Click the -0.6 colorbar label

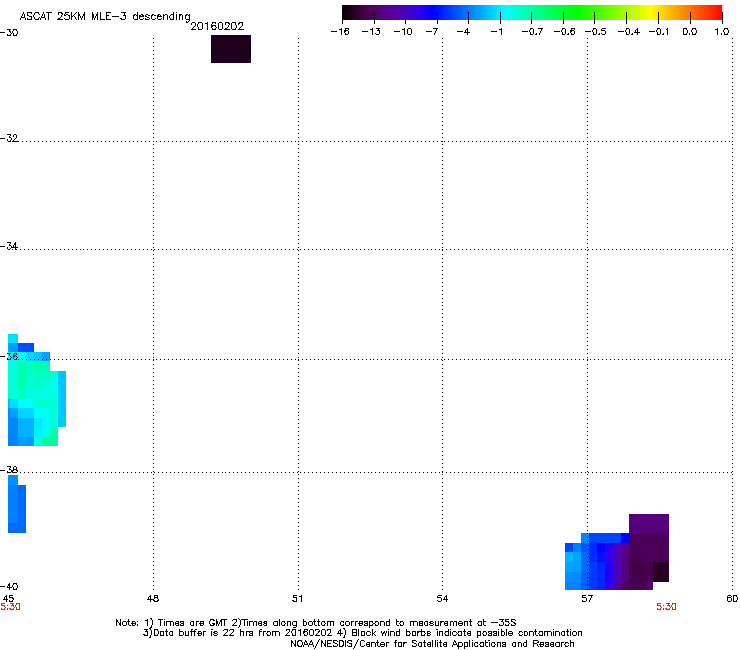(564, 32)
